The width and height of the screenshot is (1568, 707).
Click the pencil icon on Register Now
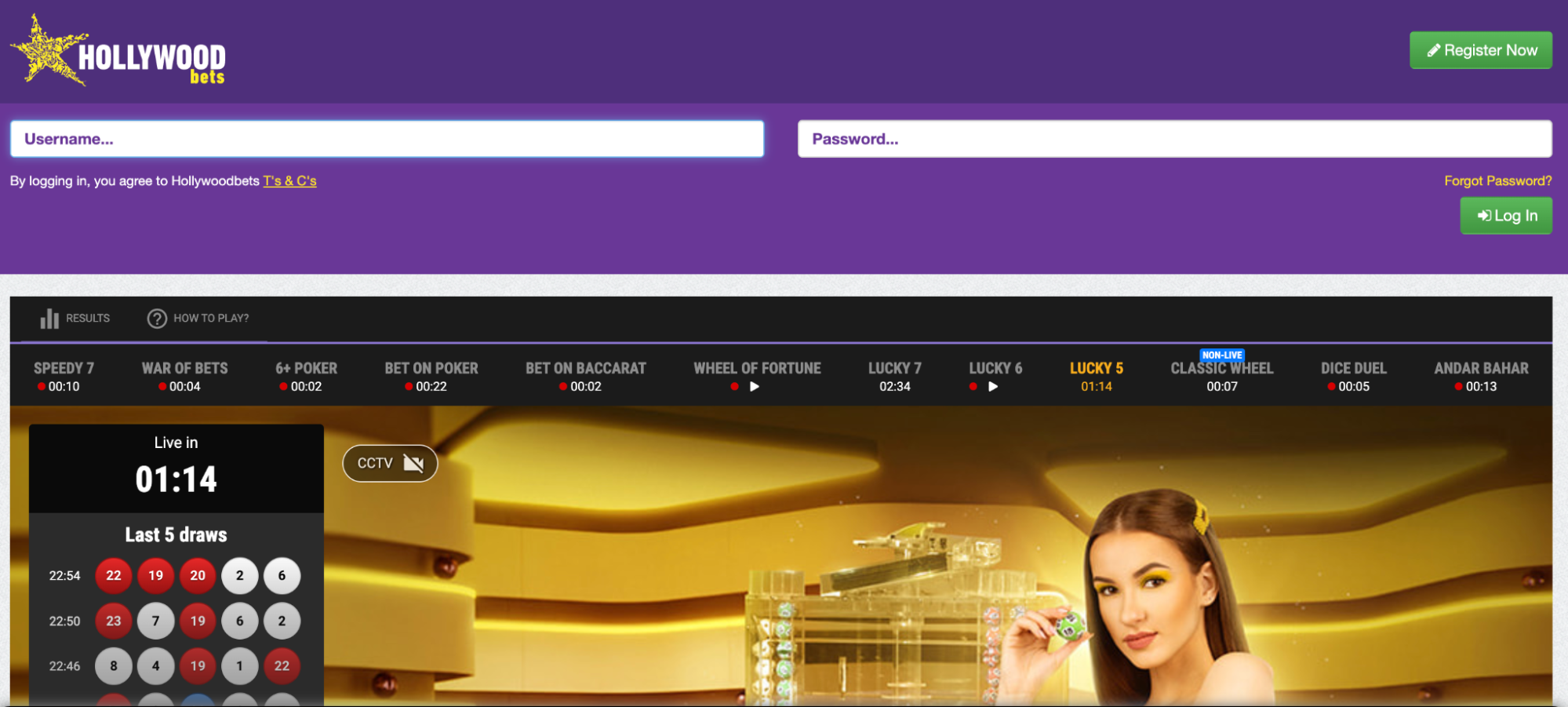1435,49
